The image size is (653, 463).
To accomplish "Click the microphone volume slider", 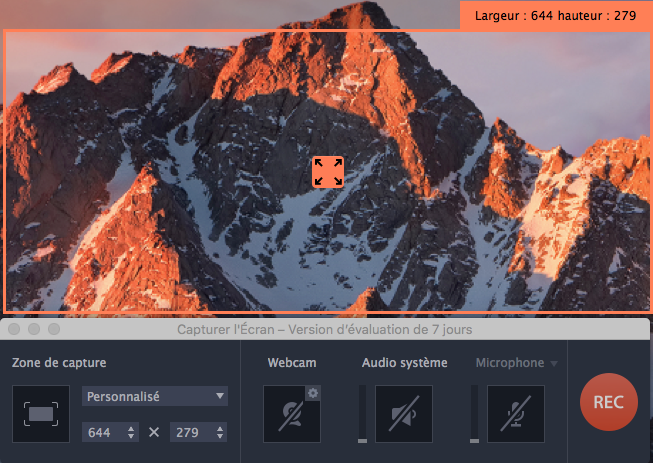I will coord(474,414).
